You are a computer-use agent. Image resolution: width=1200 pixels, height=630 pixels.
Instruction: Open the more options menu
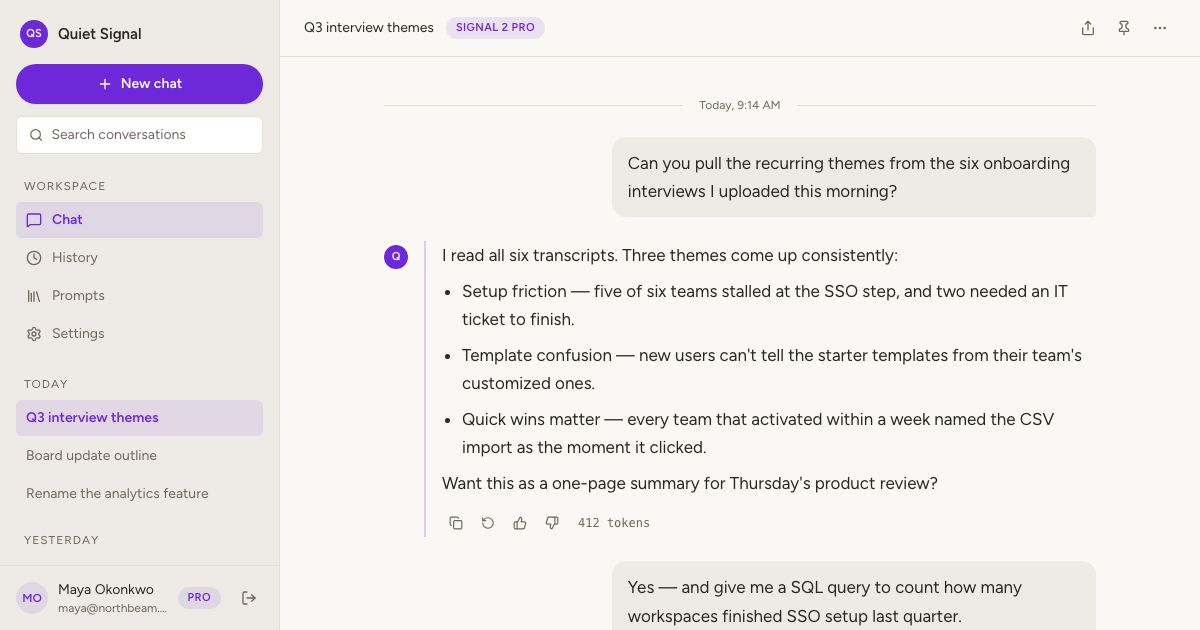1160,28
